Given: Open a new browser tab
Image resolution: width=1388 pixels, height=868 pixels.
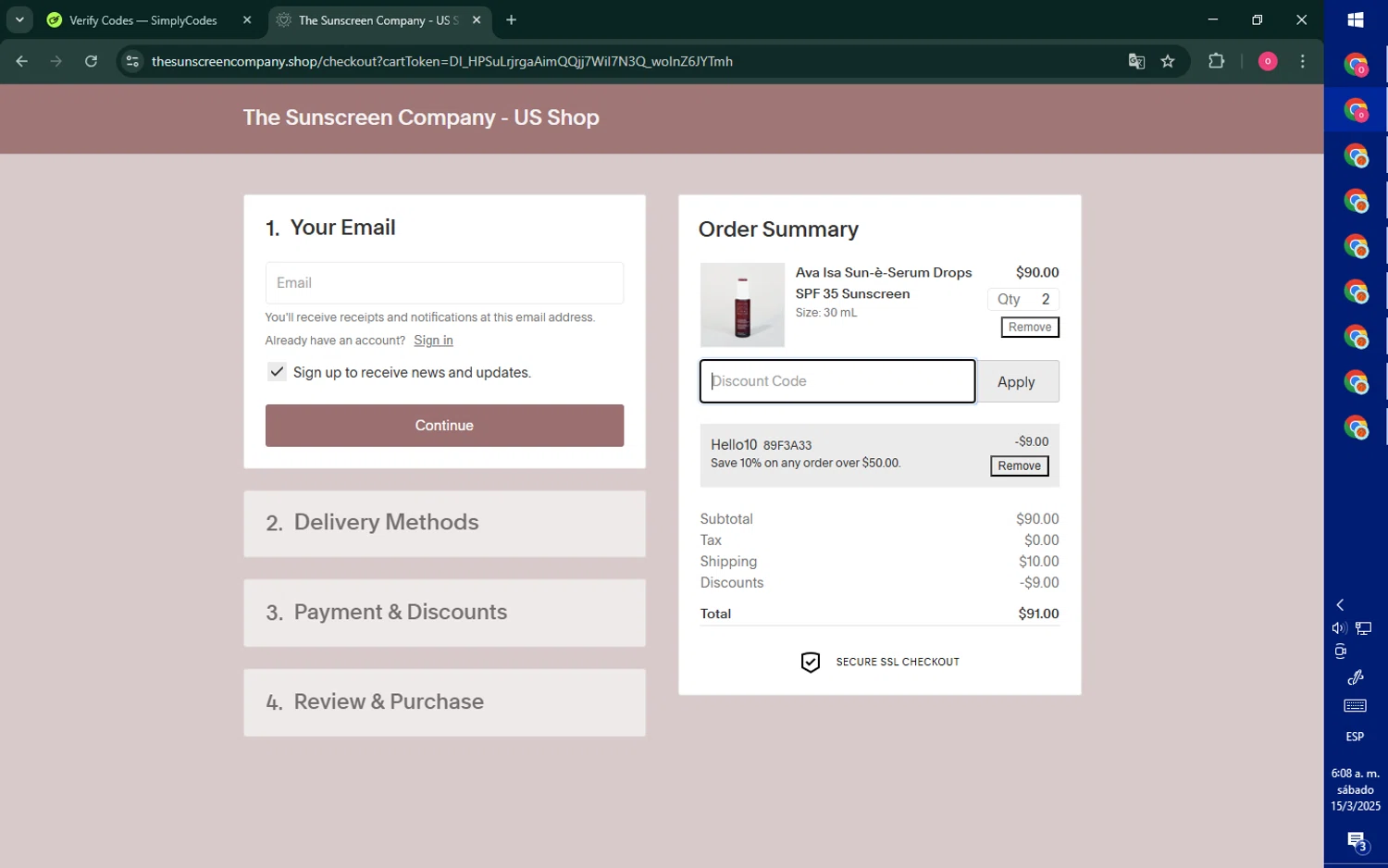Looking at the screenshot, I should (x=511, y=19).
